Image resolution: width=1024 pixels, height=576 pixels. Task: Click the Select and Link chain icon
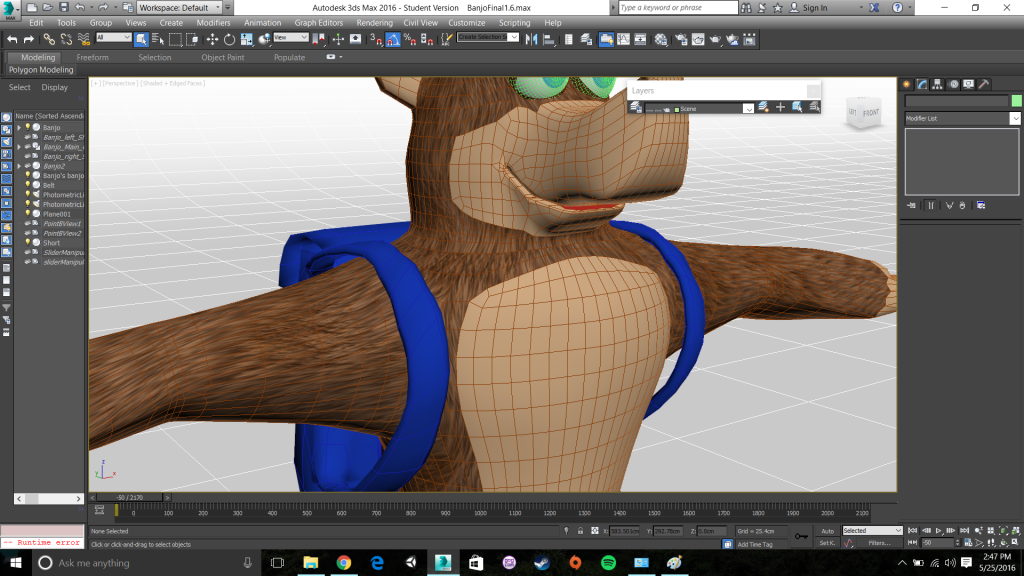[x=47, y=40]
